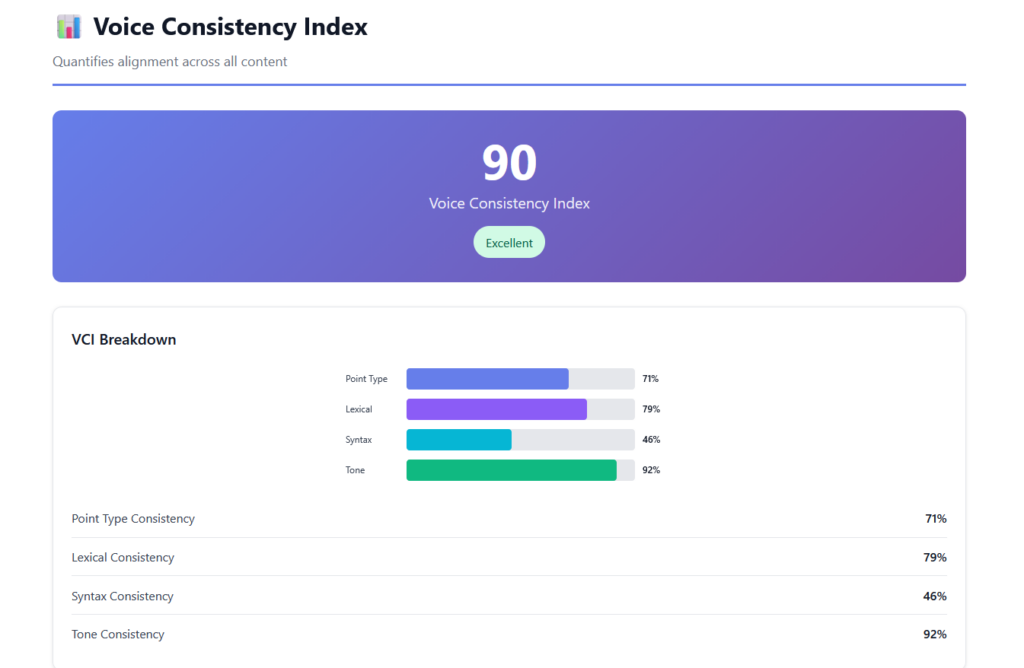Image resolution: width=1024 pixels, height=668 pixels.
Task: Click the purple Lexical progress bar
Action: [x=496, y=409]
